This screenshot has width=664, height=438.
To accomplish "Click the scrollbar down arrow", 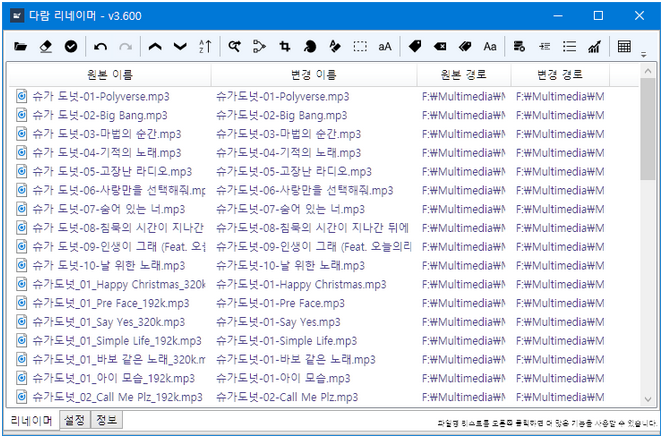I will click(648, 399).
